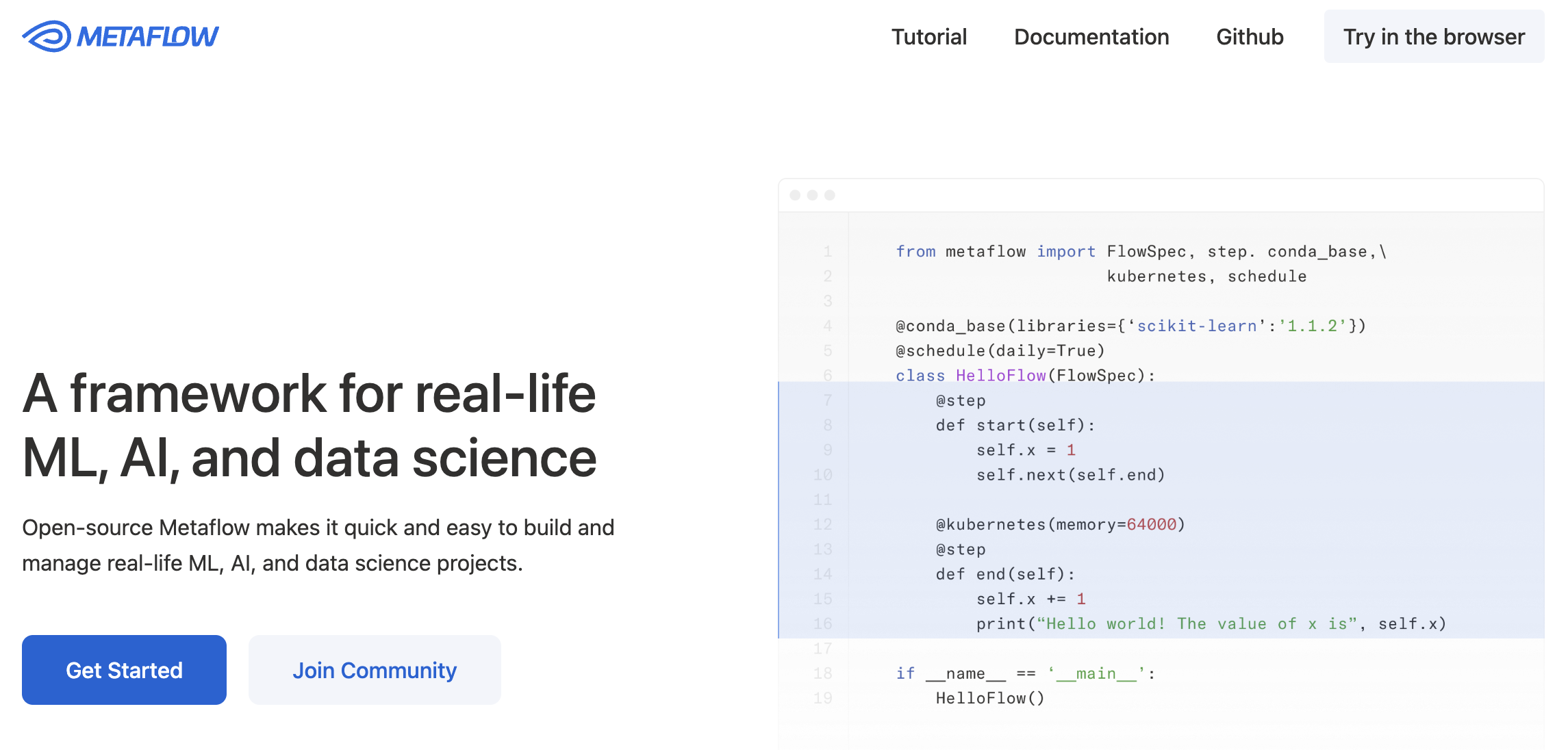Click the middle dot in code window title bar
Screen dimensions: 1568x750
coord(812,195)
